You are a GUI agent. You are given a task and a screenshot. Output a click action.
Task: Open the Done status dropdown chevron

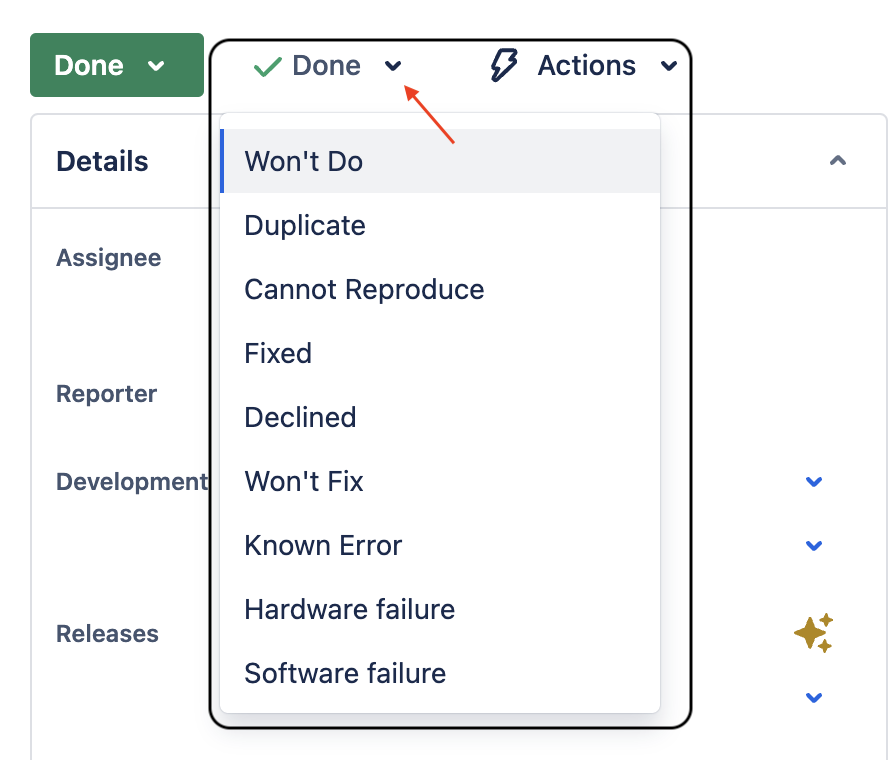(x=393, y=66)
